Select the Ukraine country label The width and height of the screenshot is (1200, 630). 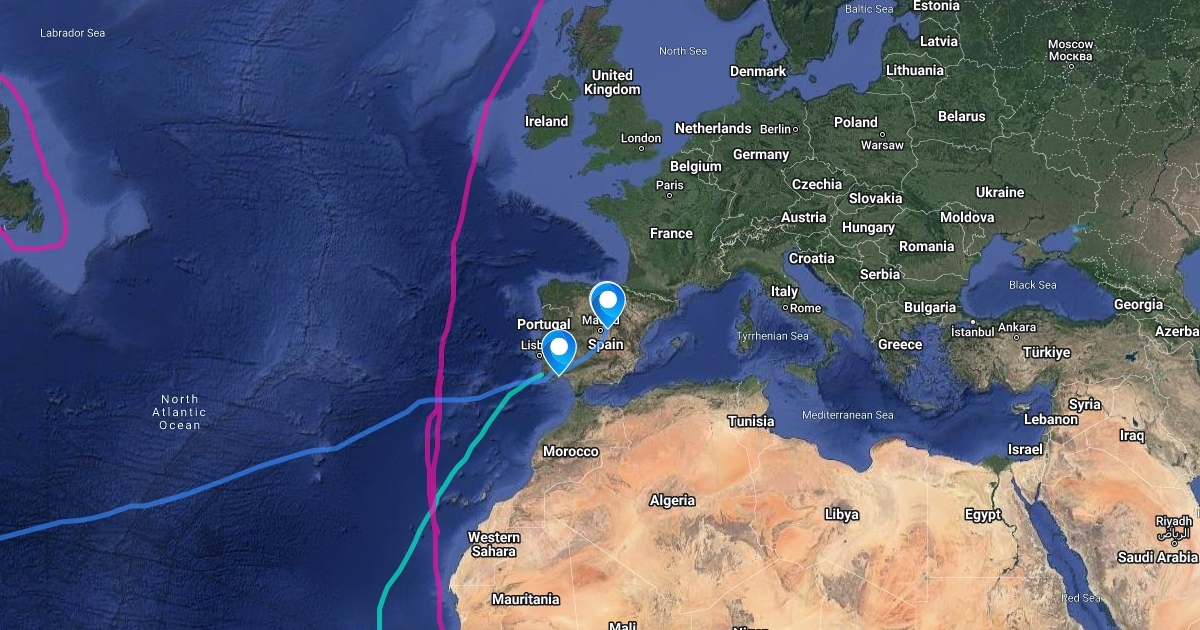pos(1000,192)
